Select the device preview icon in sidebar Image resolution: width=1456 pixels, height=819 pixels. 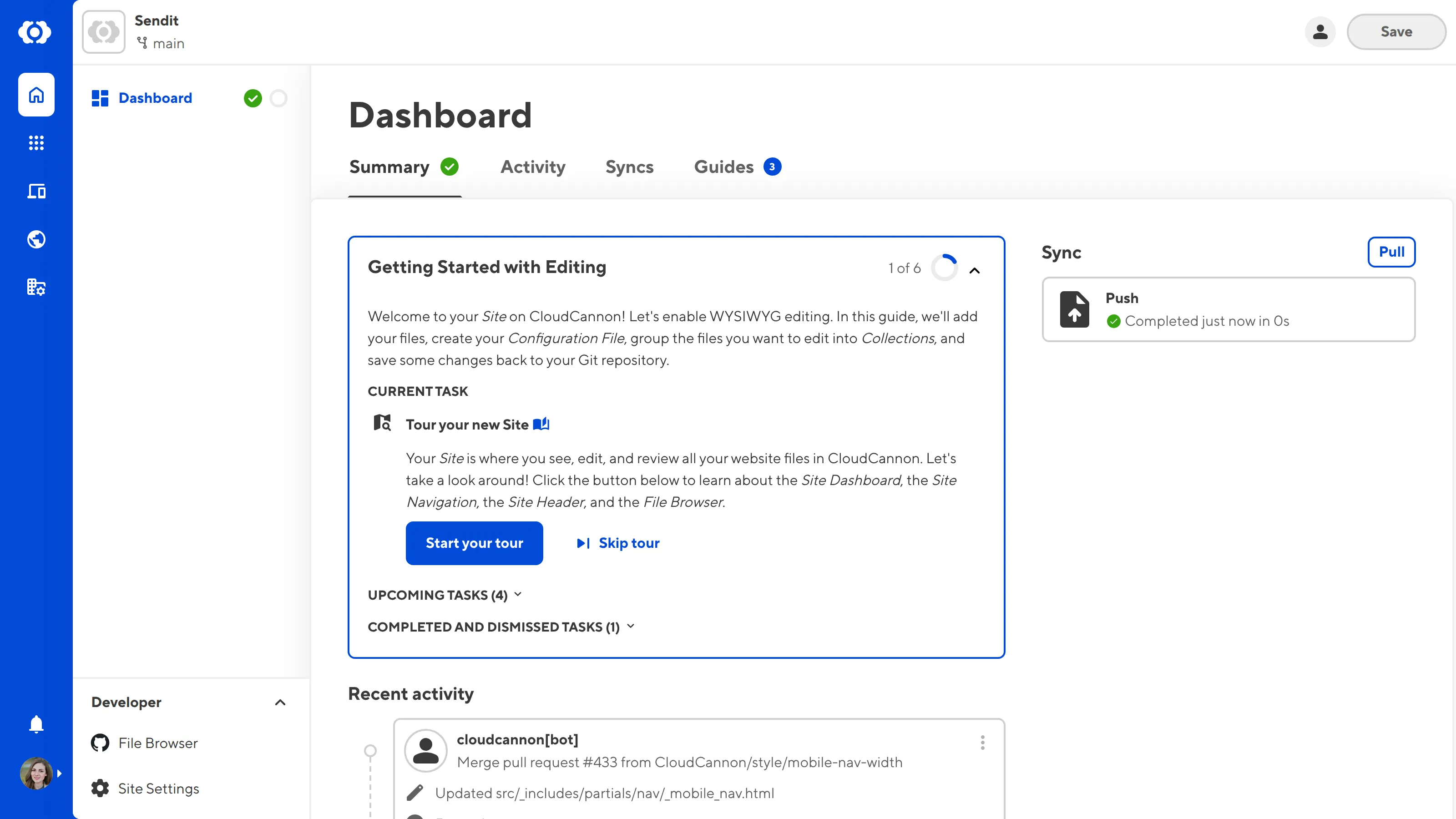(35, 191)
